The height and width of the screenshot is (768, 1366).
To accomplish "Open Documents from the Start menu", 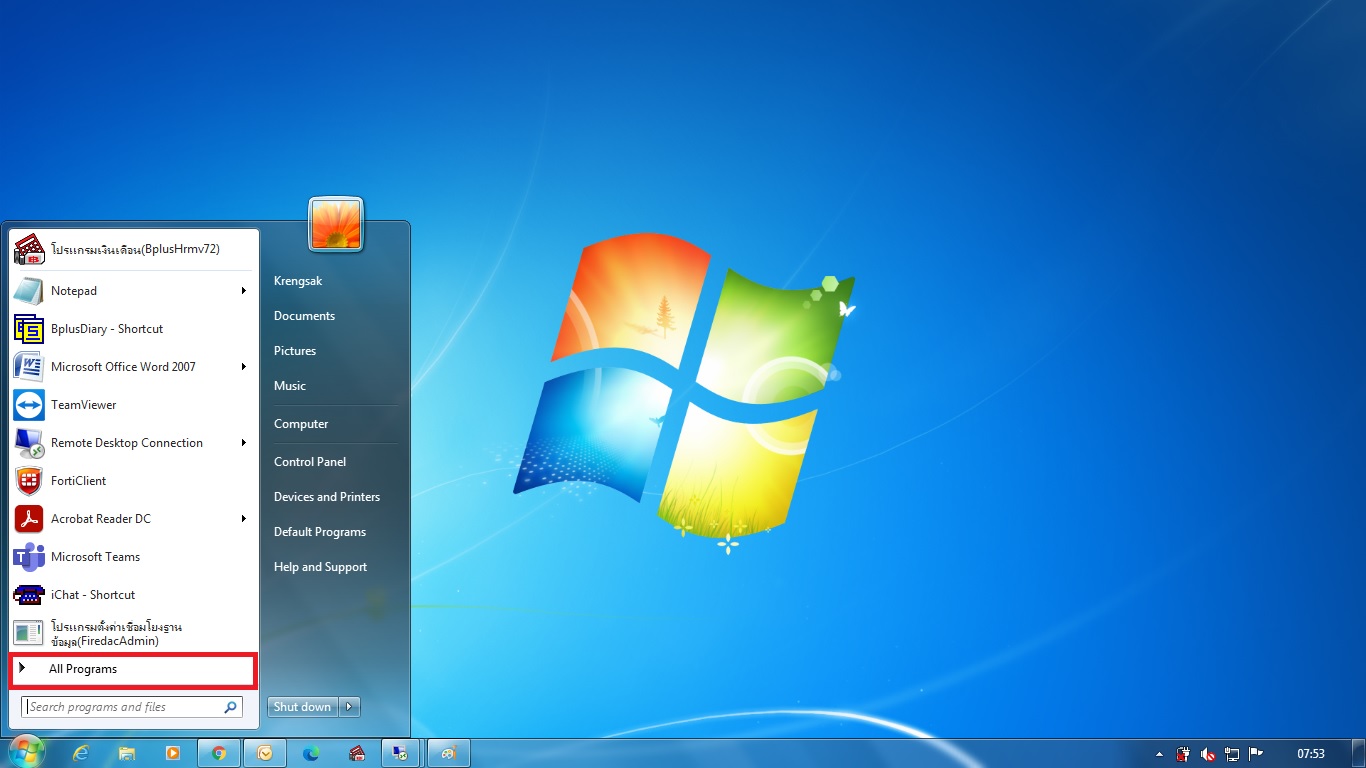I will 304,316.
